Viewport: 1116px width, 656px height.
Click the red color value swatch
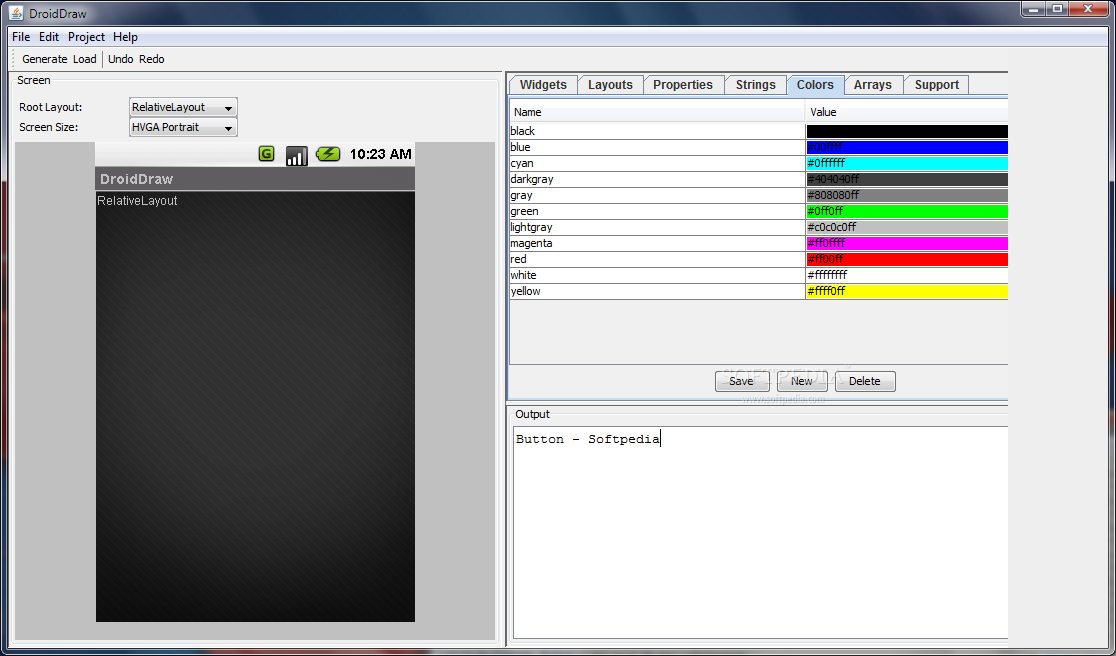pos(907,259)
